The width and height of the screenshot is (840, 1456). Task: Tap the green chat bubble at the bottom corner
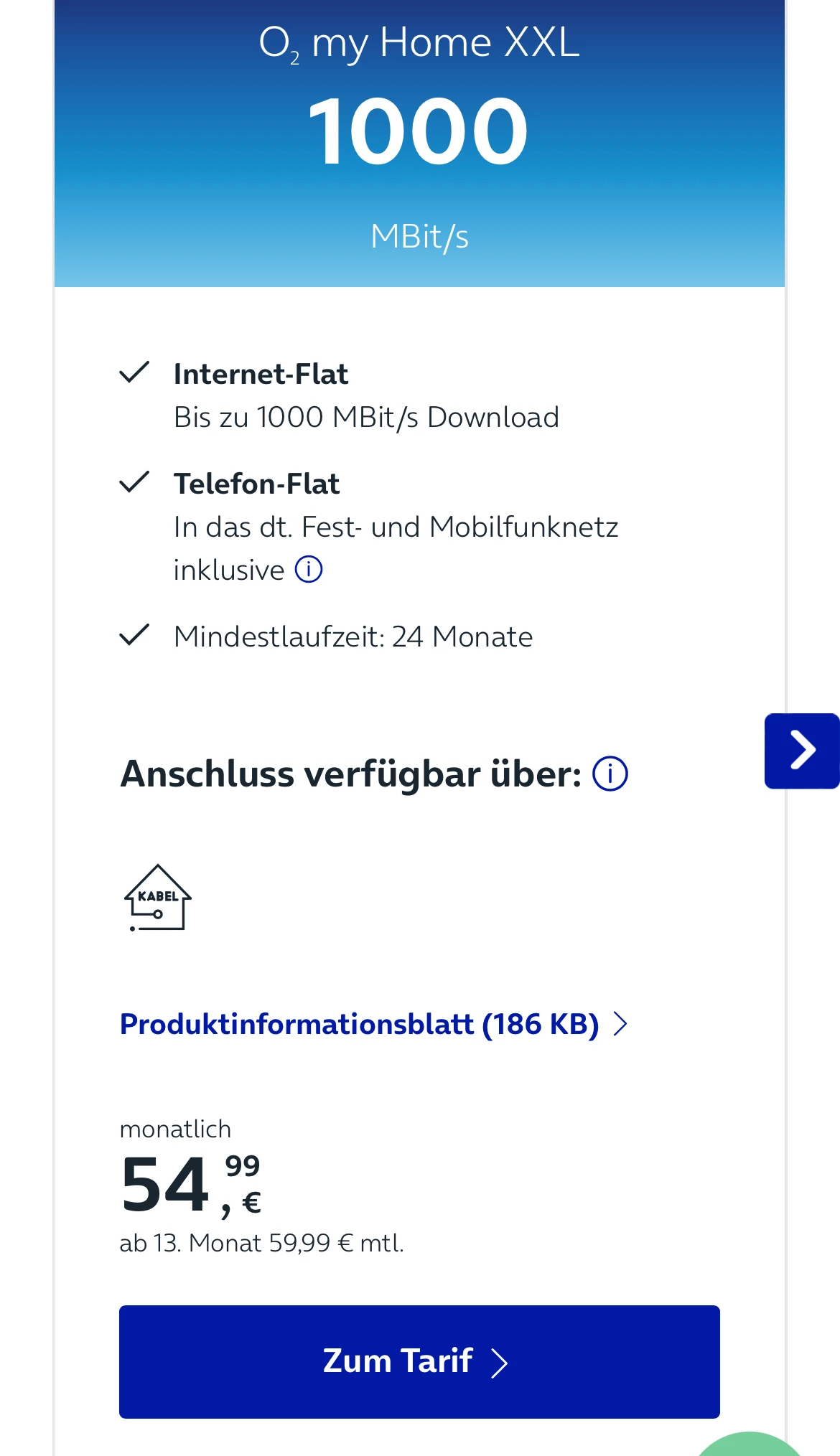pos(750,1444)
